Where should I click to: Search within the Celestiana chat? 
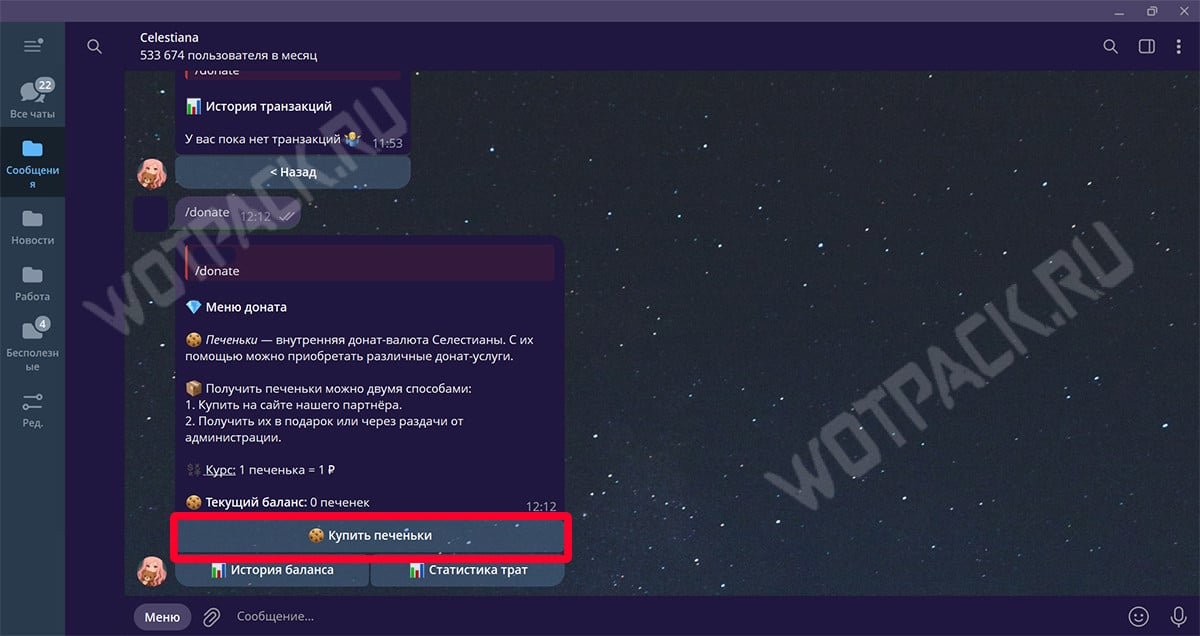click(x=1110, y=46)
